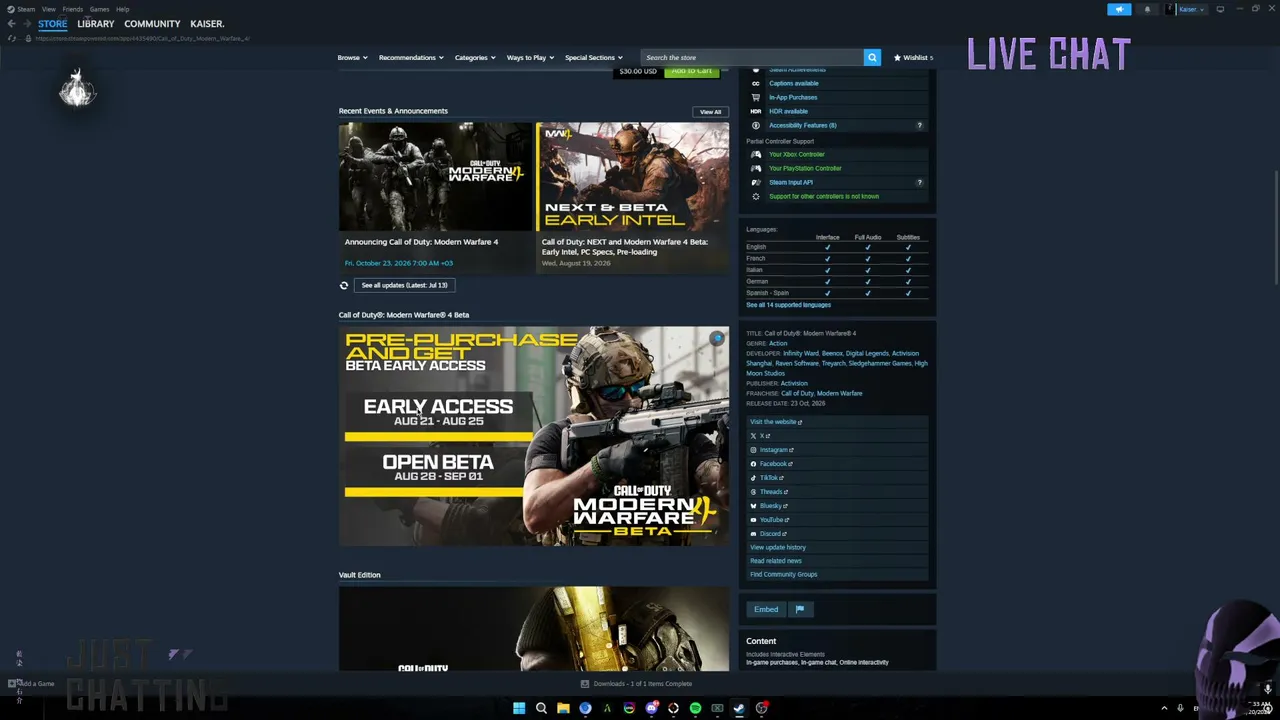Open See all 14 supported languages link
Viewport: 1280px width, 720px height.
click(788, 305)
